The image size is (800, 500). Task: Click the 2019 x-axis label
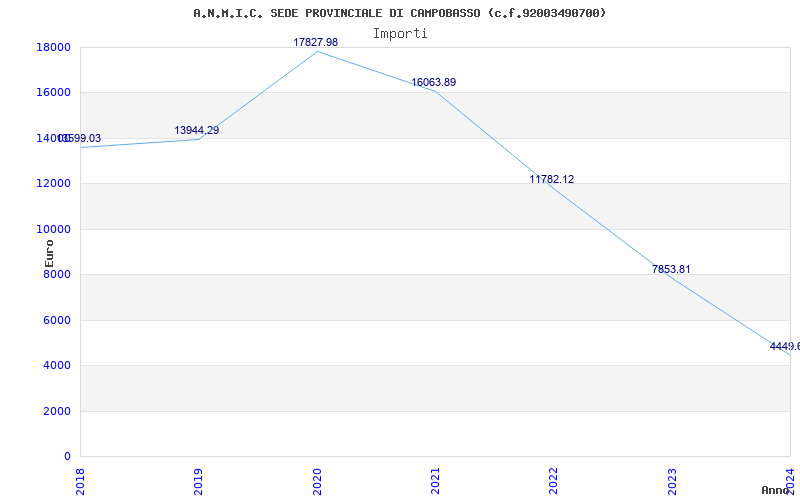coord(198,481)
